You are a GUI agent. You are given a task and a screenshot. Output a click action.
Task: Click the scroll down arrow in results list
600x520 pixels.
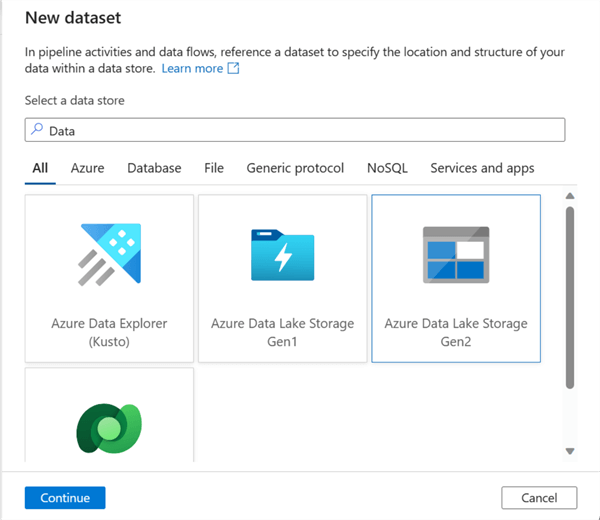point(570,451)
